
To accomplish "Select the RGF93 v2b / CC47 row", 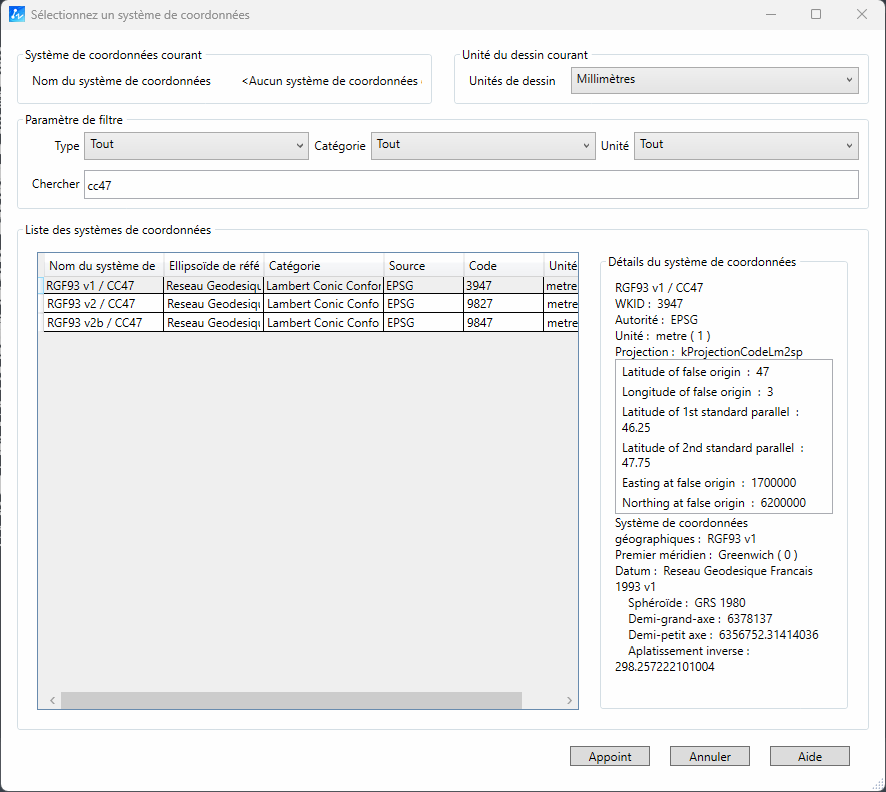I will click(x=103, y=323).
